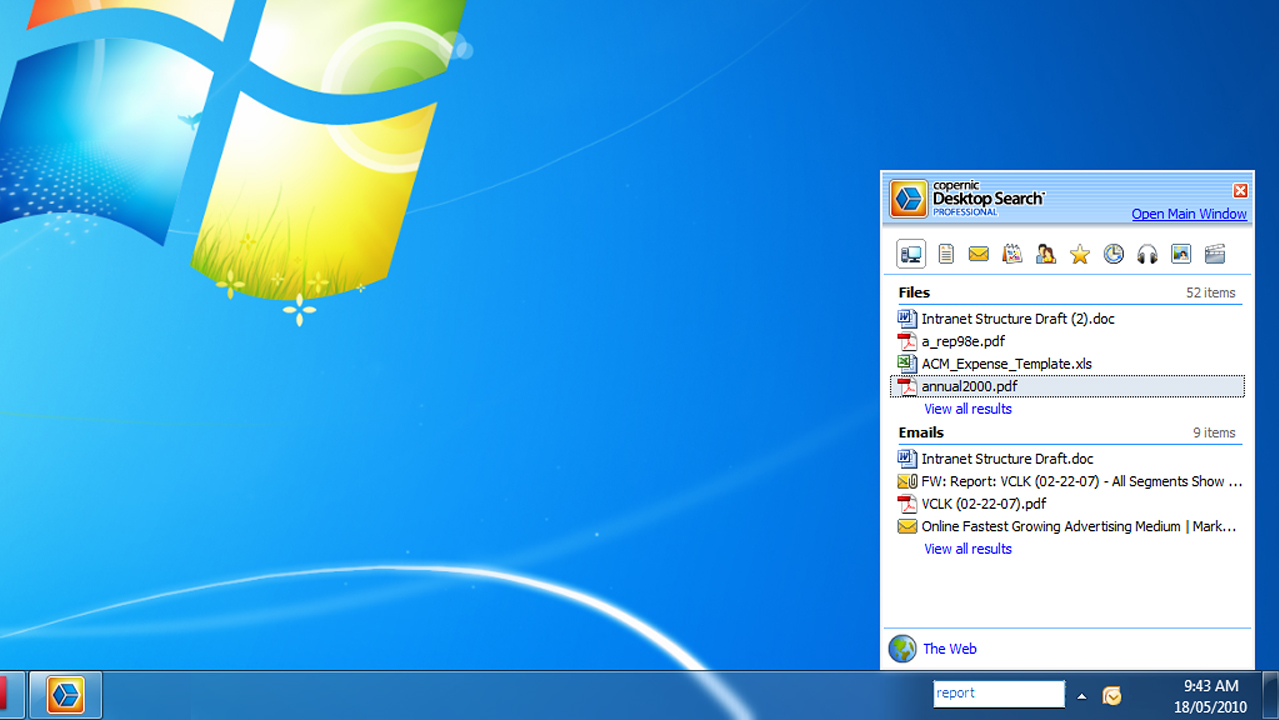Filter results by Emails envelope icon
This screenshot has width=1279, height=720.
979,254
